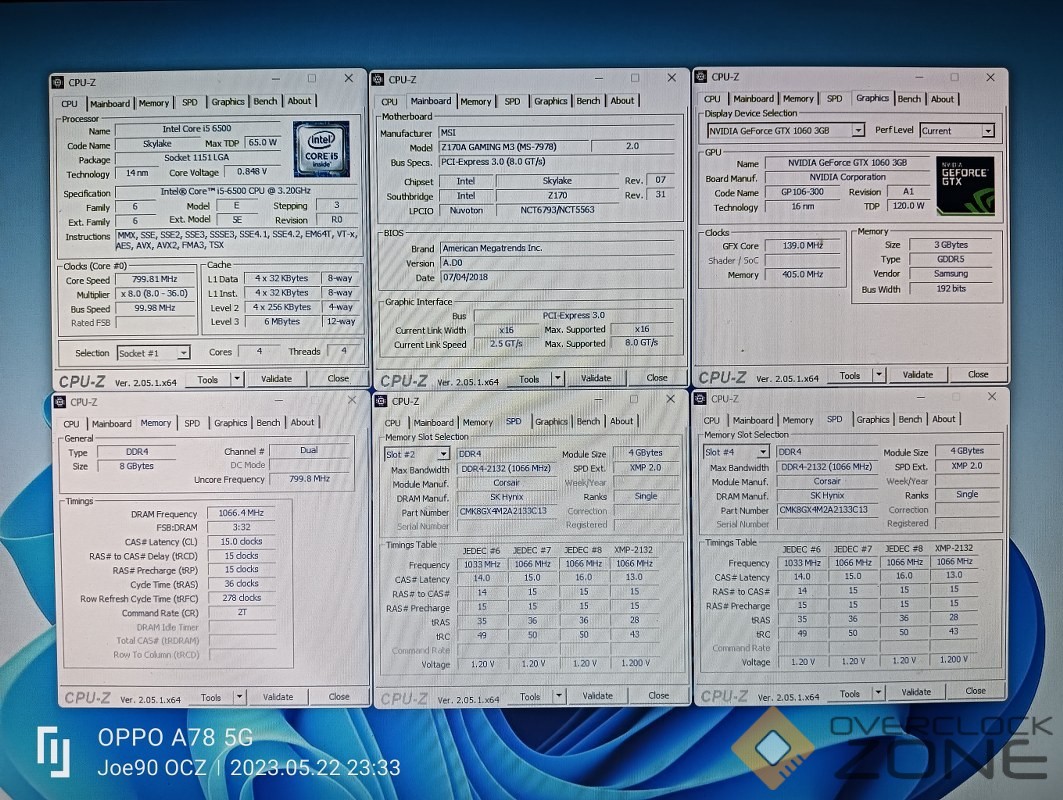Select the Graphics tab in the Mainboard window
This screenshot has height=800, width=1063.
[550, 101]
